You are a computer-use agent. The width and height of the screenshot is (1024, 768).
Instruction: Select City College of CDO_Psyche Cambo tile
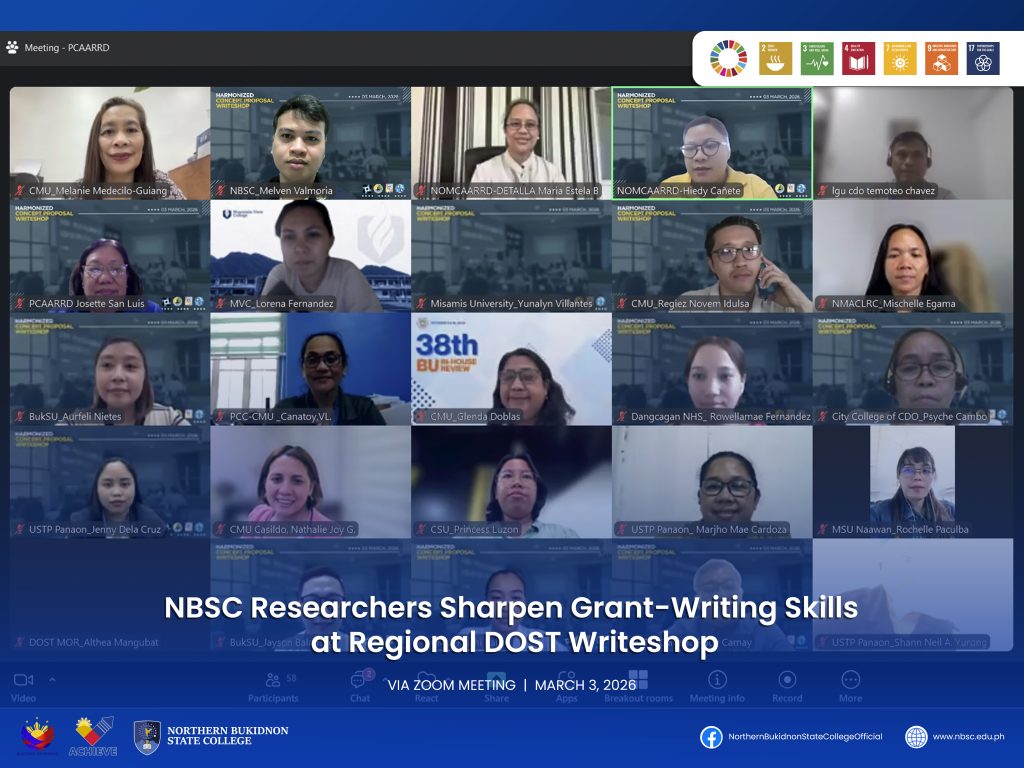coord(913,369)
